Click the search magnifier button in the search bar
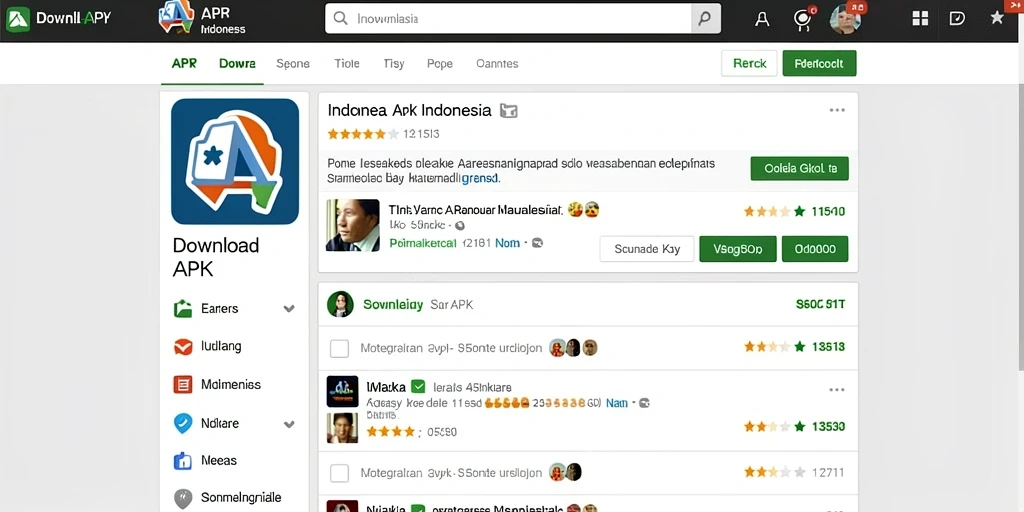 point(705,18)
